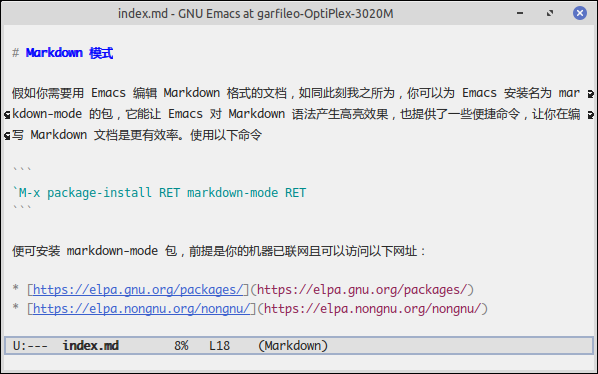This screenshot has height=374, width=598.
Task: Click the elpa.gnu.org packages link text in brackets
Action: point(138,290)
